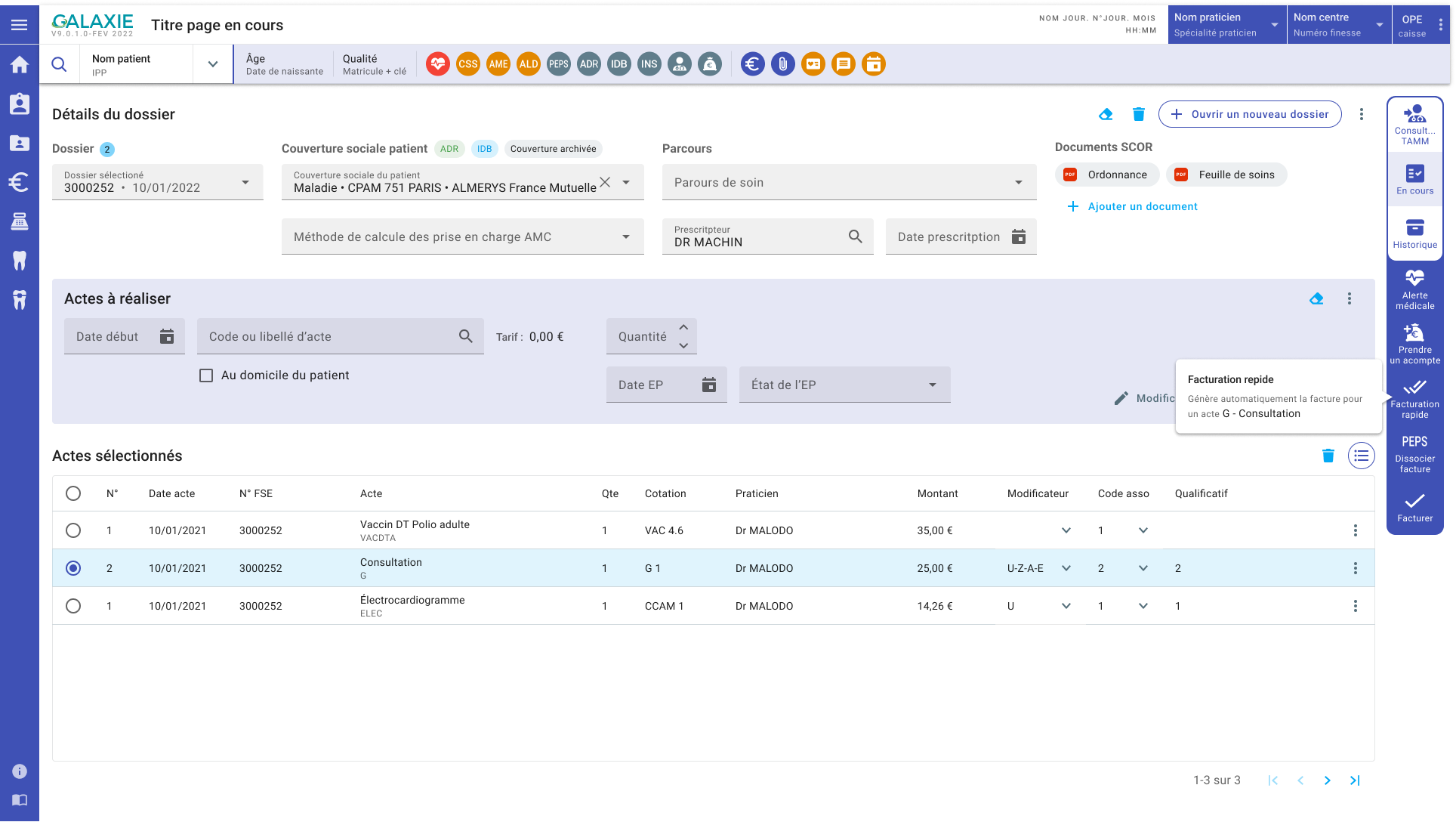
Task: Expand the État de l'EP dropdown
Action: point(844,385)
